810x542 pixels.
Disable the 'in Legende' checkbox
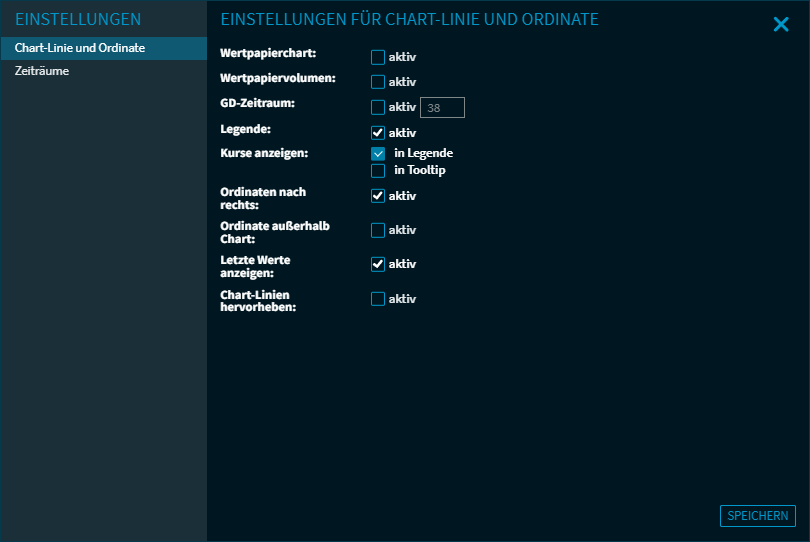[378, 154]
